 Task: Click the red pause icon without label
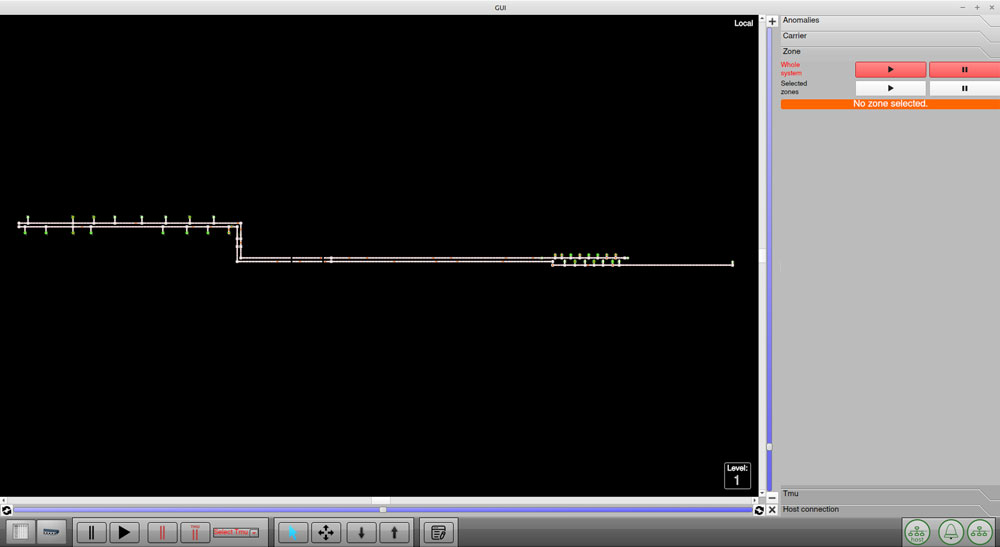163,533
